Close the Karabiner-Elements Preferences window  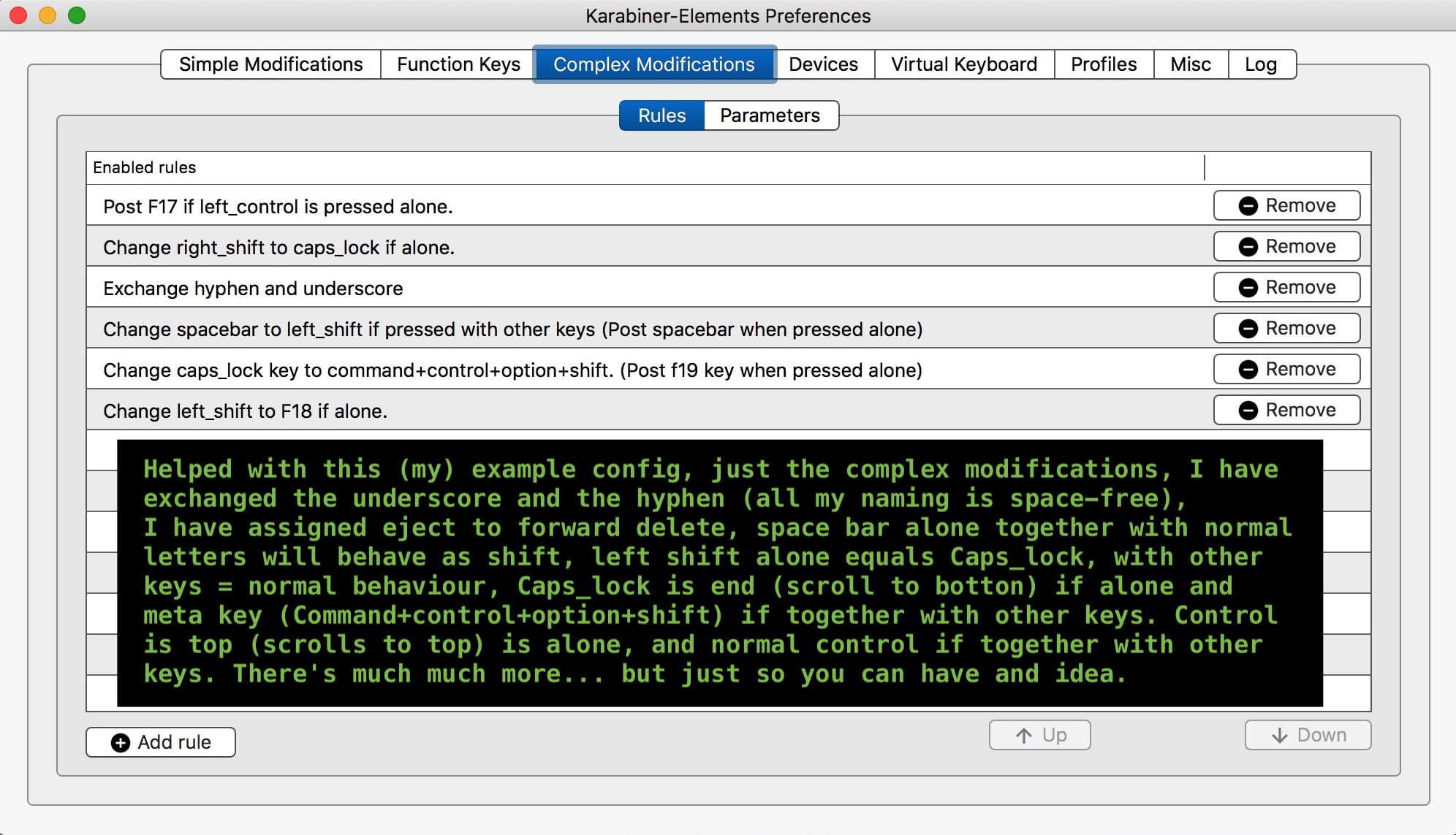(18, 15)
